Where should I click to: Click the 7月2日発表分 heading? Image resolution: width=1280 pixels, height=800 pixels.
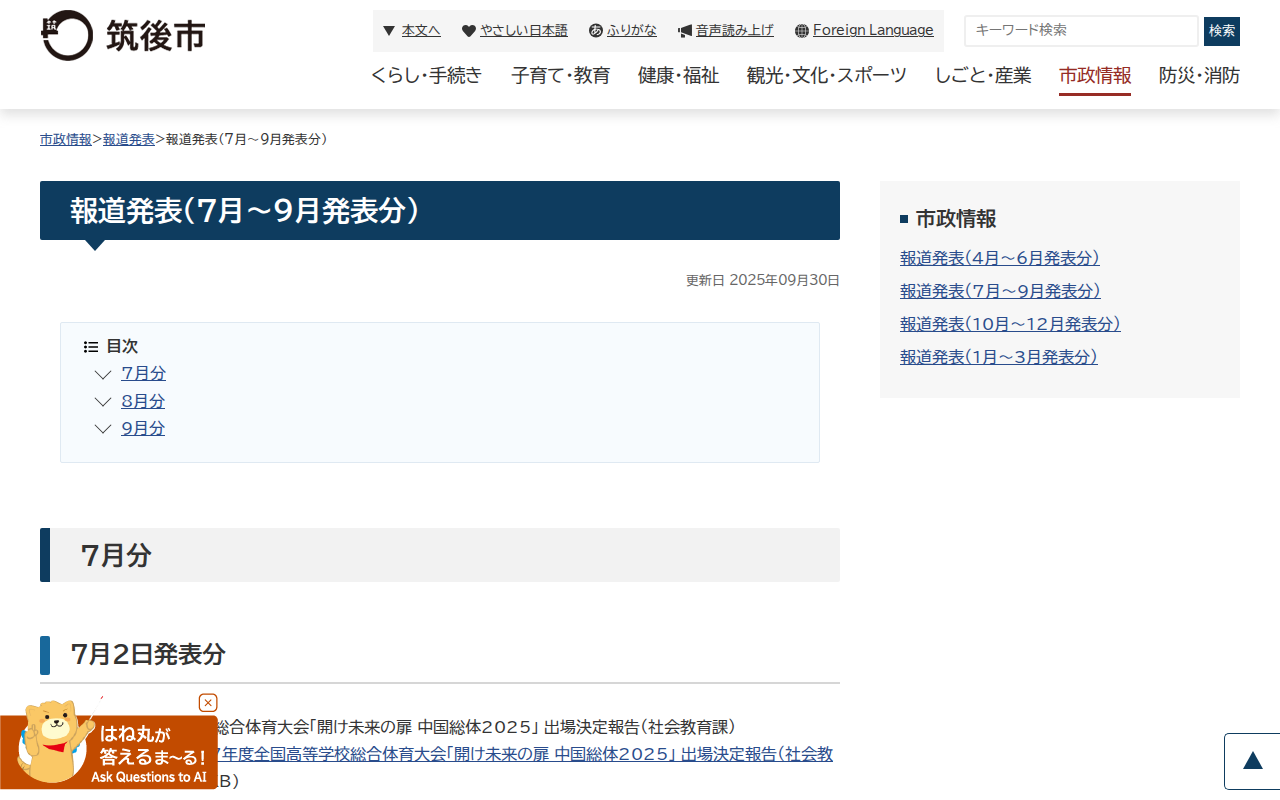148,655
